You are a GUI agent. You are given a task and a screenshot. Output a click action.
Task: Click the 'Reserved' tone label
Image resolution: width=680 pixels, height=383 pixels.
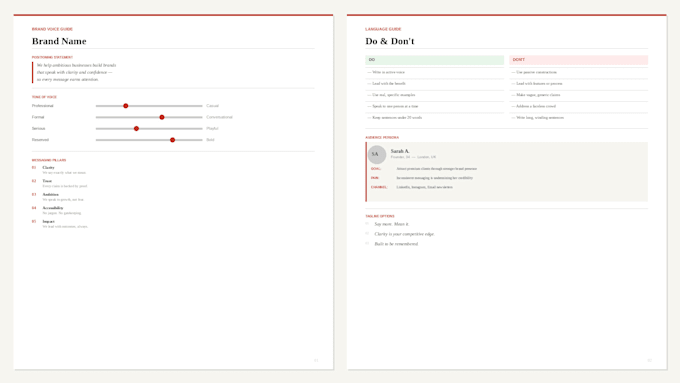coord(40,140)
